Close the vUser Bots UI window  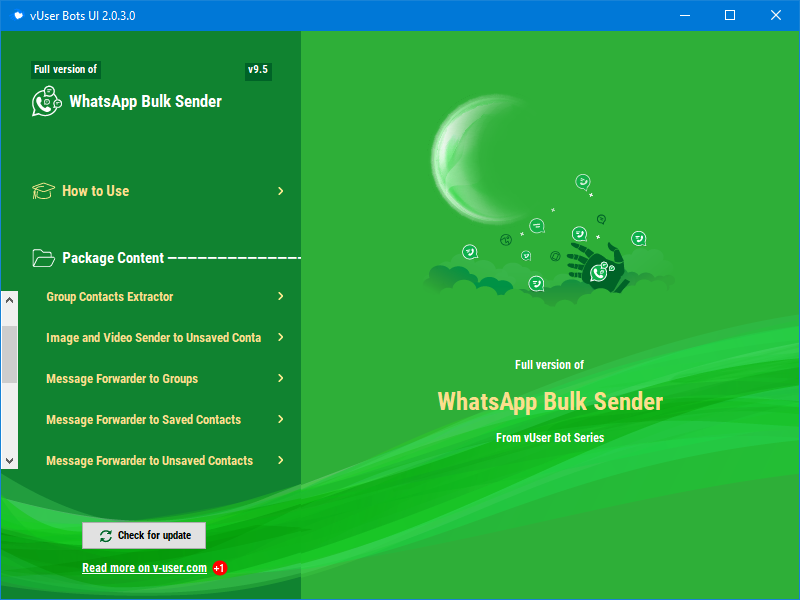[x=776, y=15]
